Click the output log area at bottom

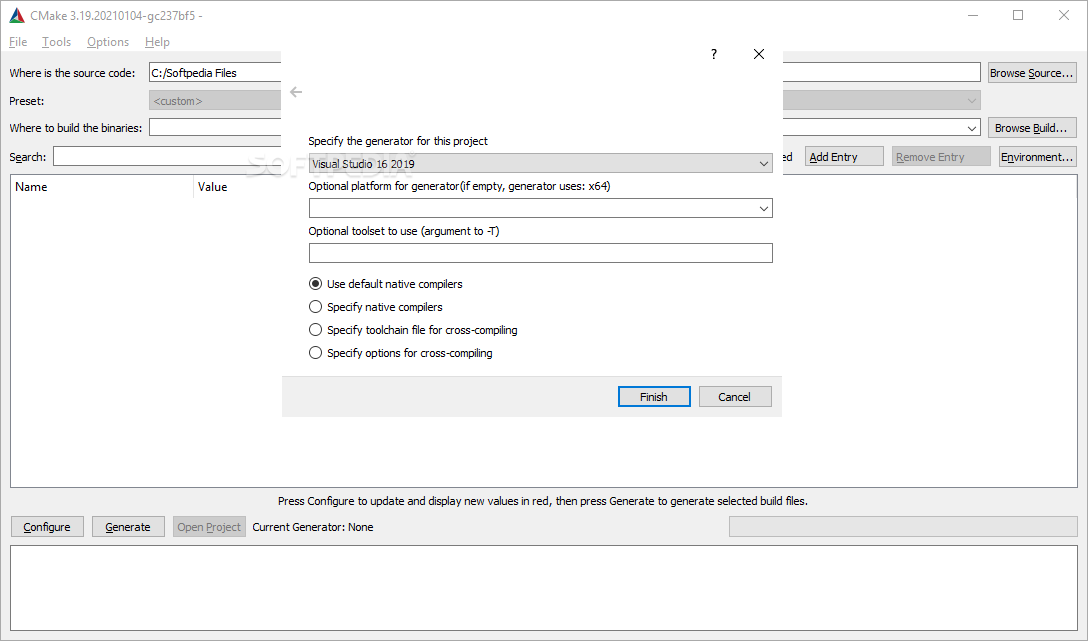coord(543,588)
